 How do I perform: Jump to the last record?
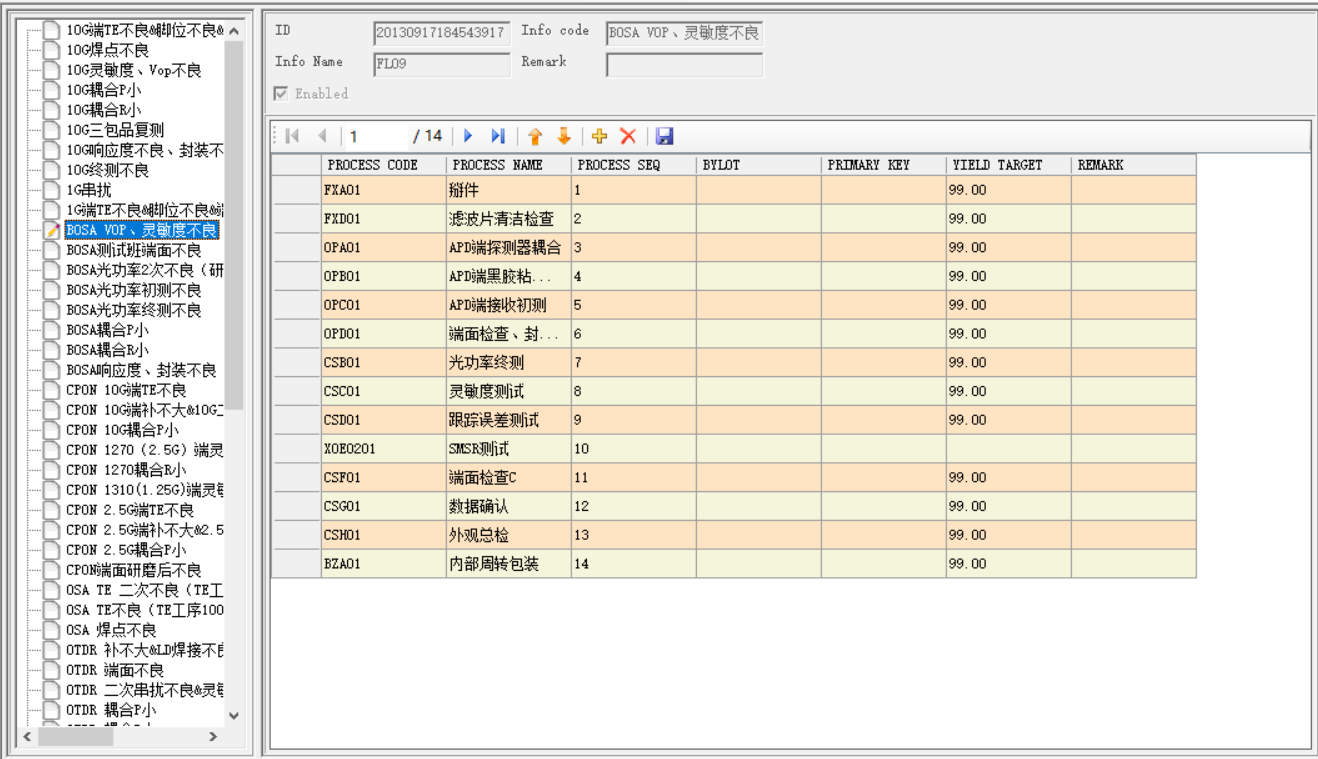pyautogui.click(x=497, y=136)
